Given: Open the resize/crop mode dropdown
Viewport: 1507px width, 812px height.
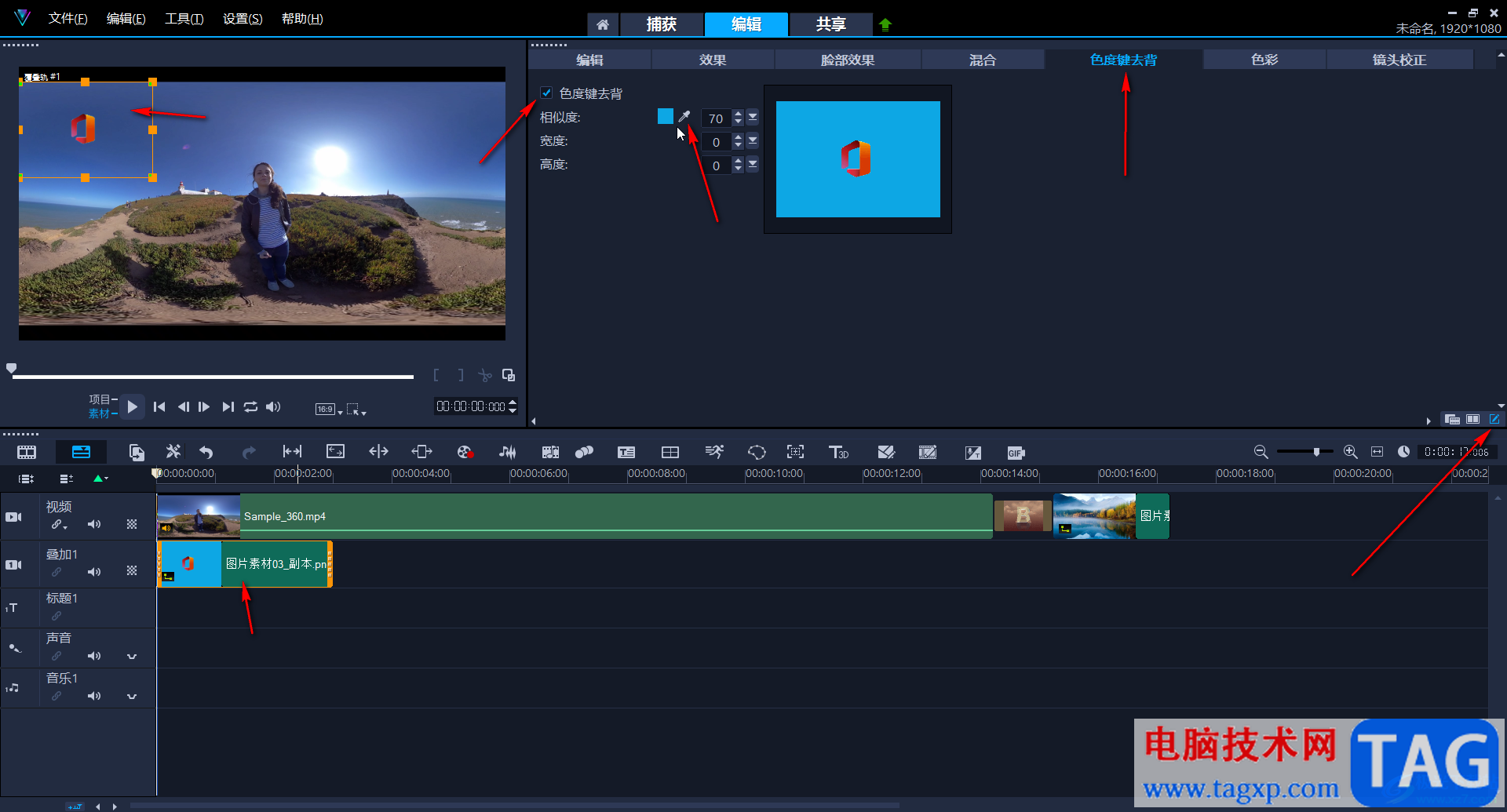Looking at the screenshot, I should tap(356, 409).
